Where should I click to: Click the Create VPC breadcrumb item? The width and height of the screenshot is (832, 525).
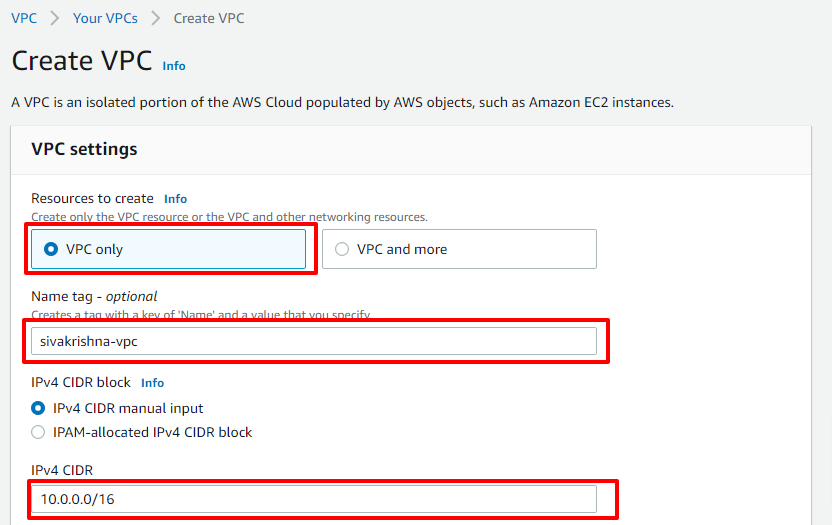point(209,18)
